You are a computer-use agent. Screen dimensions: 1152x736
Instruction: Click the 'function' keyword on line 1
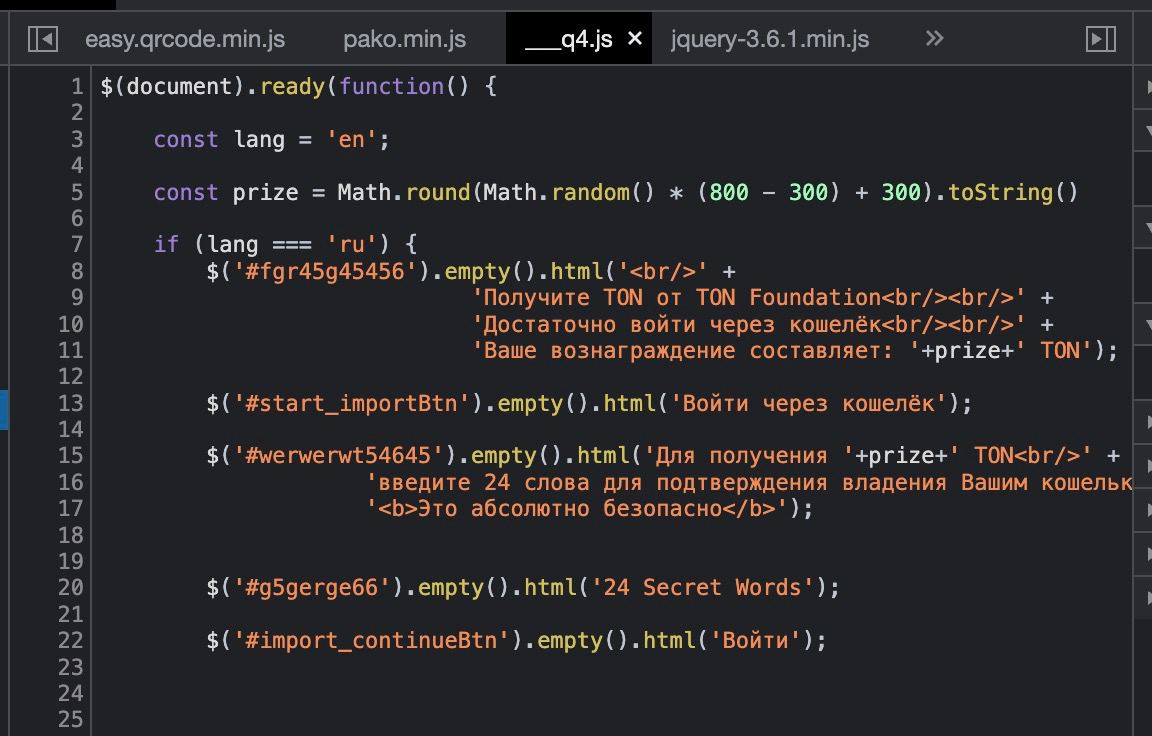click(x=392, y=87)
